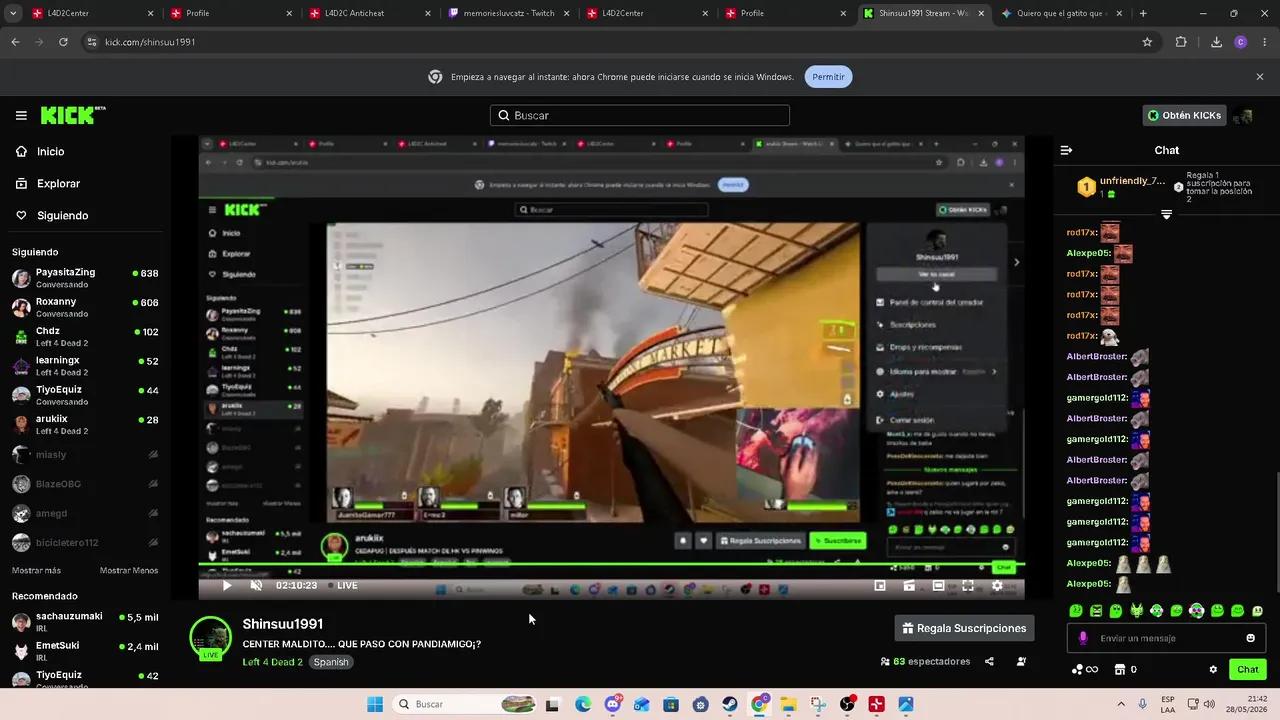
Task: Click Permitir in Chrome startup banner
Action: tap(828, 77)
